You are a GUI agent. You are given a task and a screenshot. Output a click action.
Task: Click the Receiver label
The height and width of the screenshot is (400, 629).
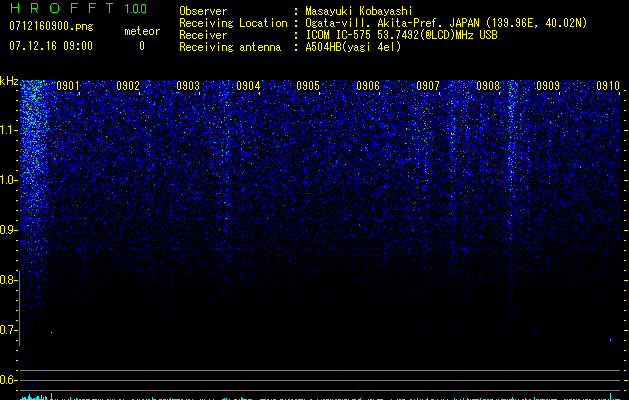[203, 35]
